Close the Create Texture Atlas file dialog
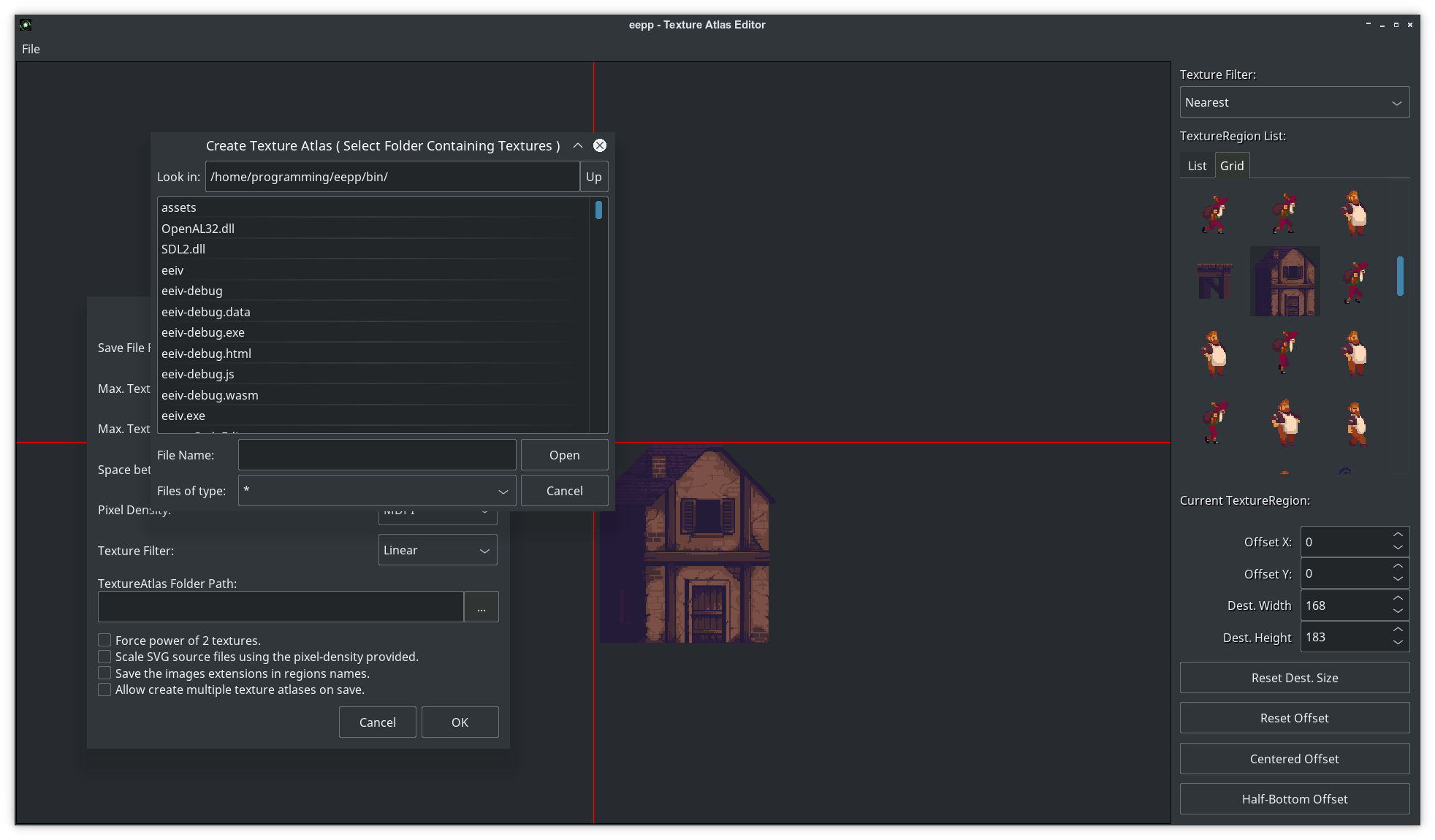 click(600, 145)
